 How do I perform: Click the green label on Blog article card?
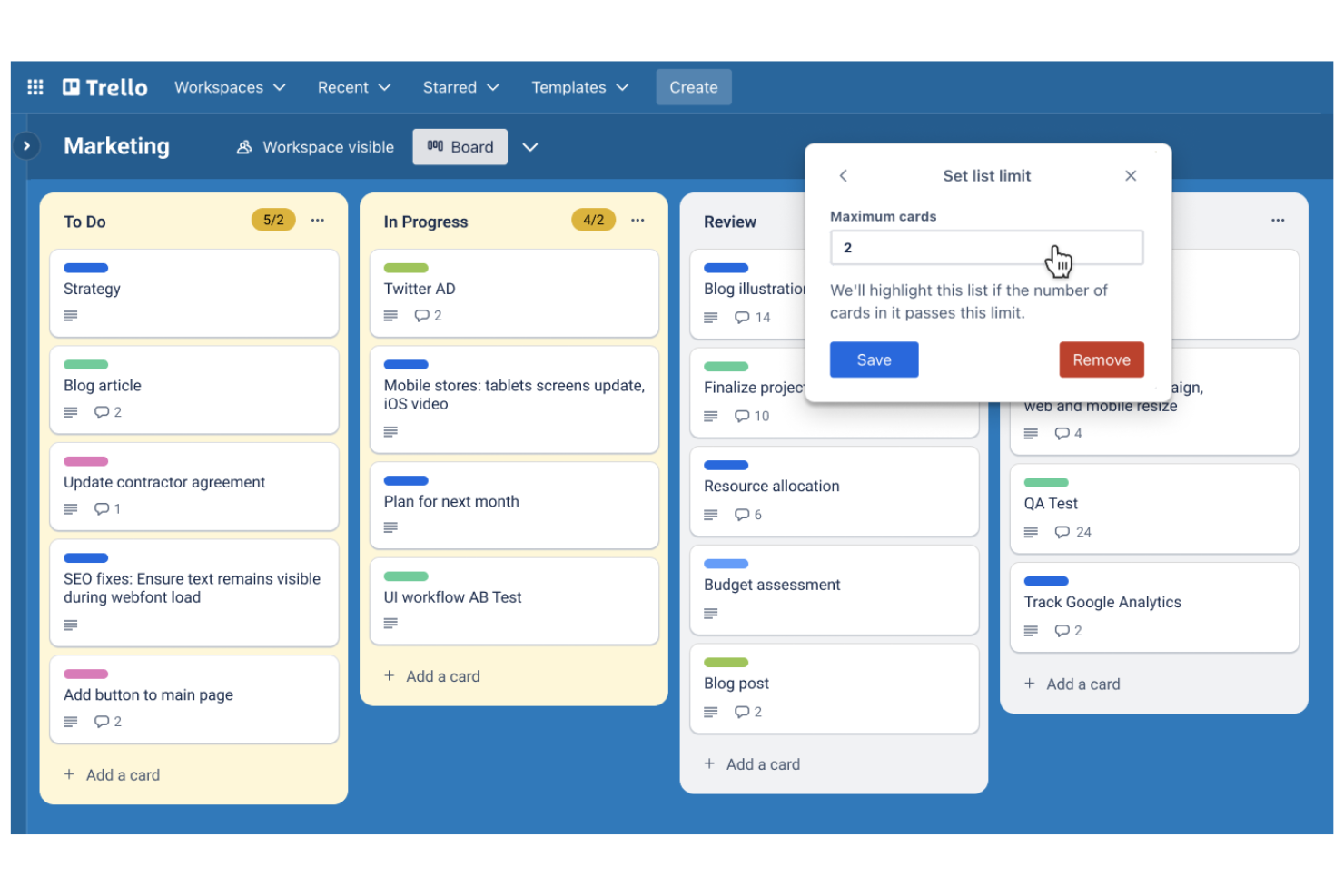pos(85,364)
